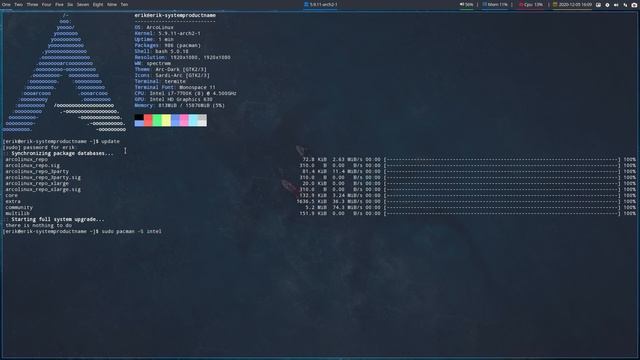The width and height of the screenshot is (640, 360).
Task: Click the 'Terminal Font: Monospace 11' line
Action: [175, 87]
